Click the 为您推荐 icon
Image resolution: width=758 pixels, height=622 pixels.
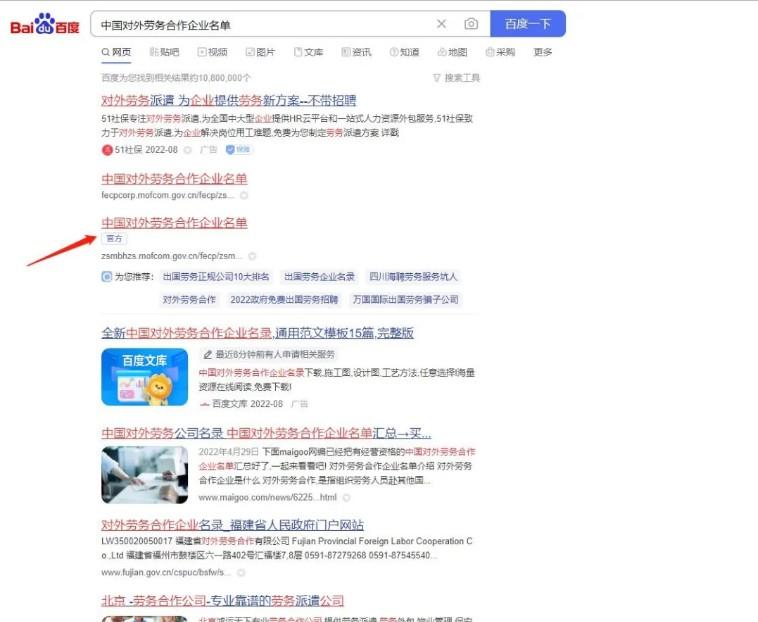coord(106,277)
